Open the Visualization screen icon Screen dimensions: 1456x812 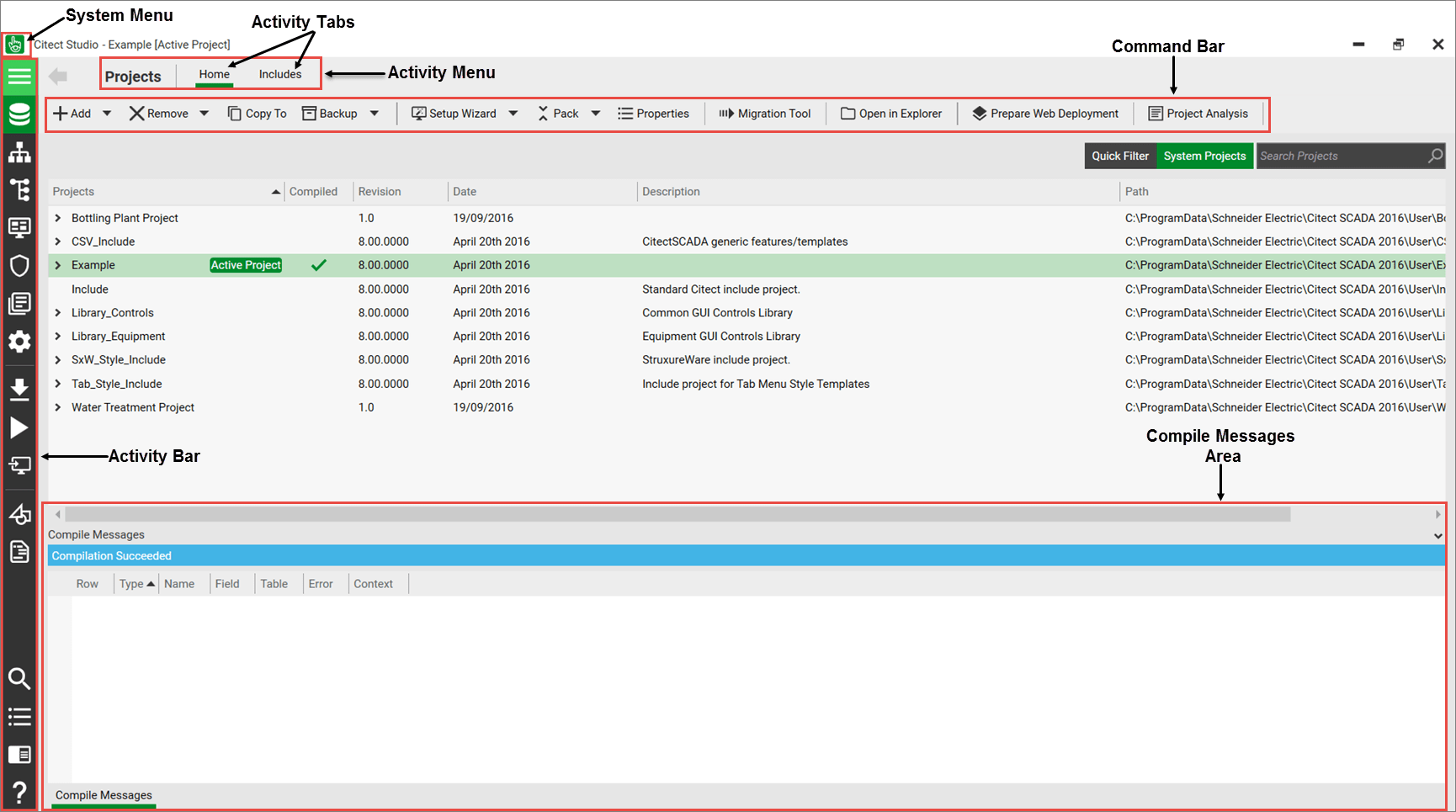click(19, 227)
